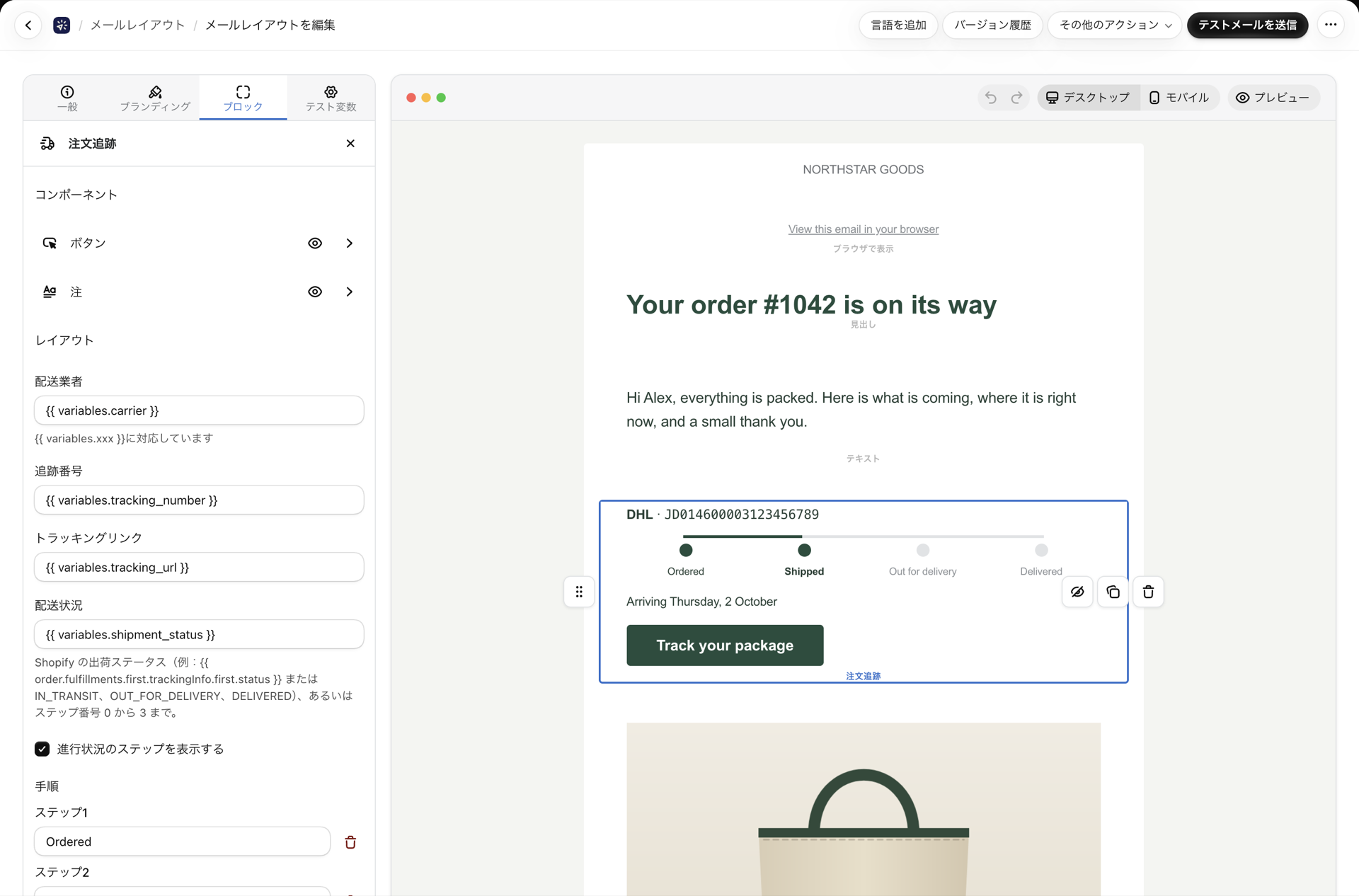Open the app logo home icon
This screenshot has width=1359, height=896.
coord(62,25)
